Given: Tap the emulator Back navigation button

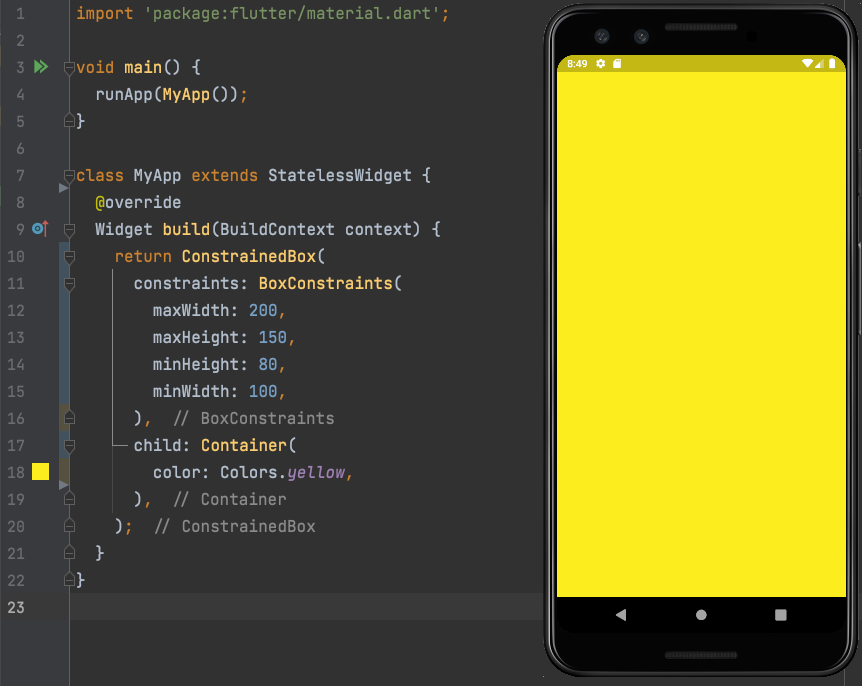Looking at the screenshot, I should pyautogui.click(x=621, y=615).
